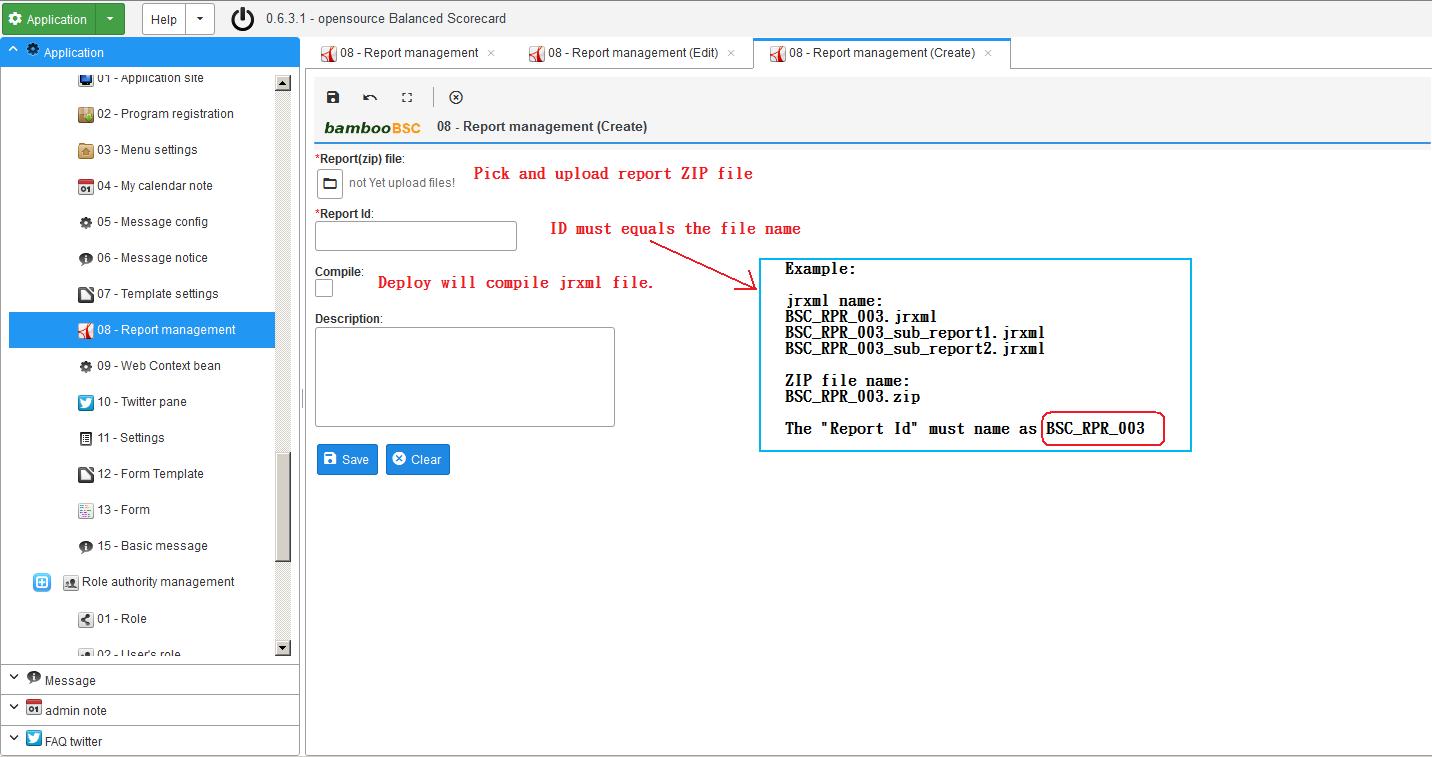Click the save toolbar icon
Image resolution: width=1432 pixels, height=757 pixels.
coord(333,97)
